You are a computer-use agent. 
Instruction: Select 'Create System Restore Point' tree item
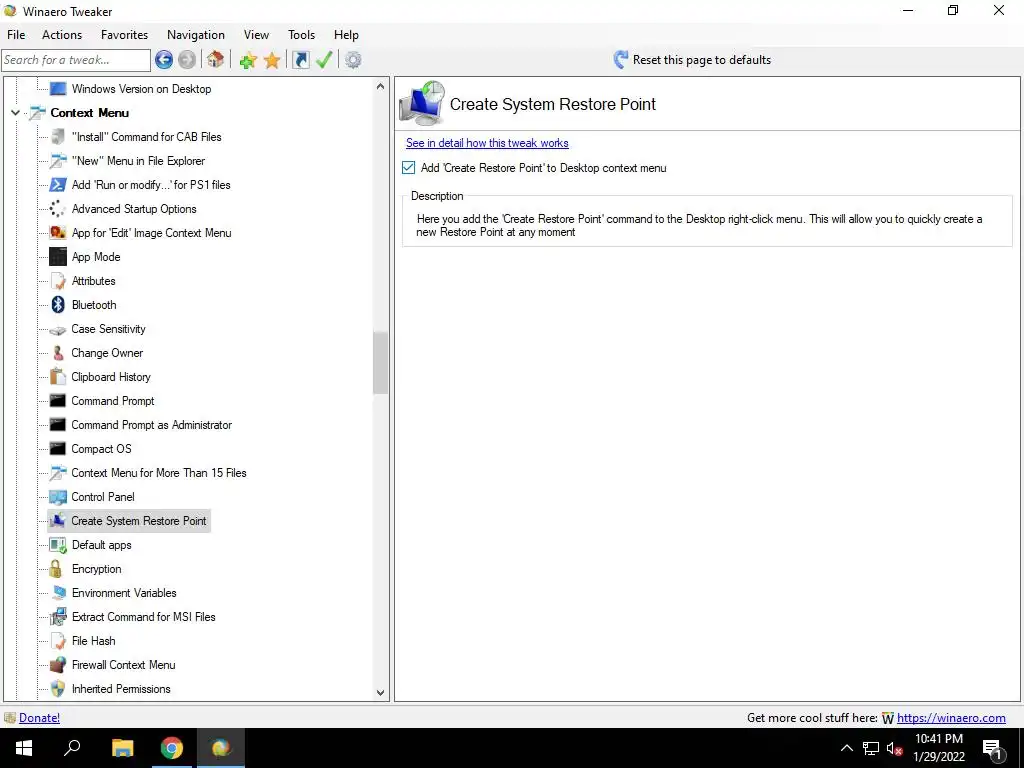coord(138,520)
